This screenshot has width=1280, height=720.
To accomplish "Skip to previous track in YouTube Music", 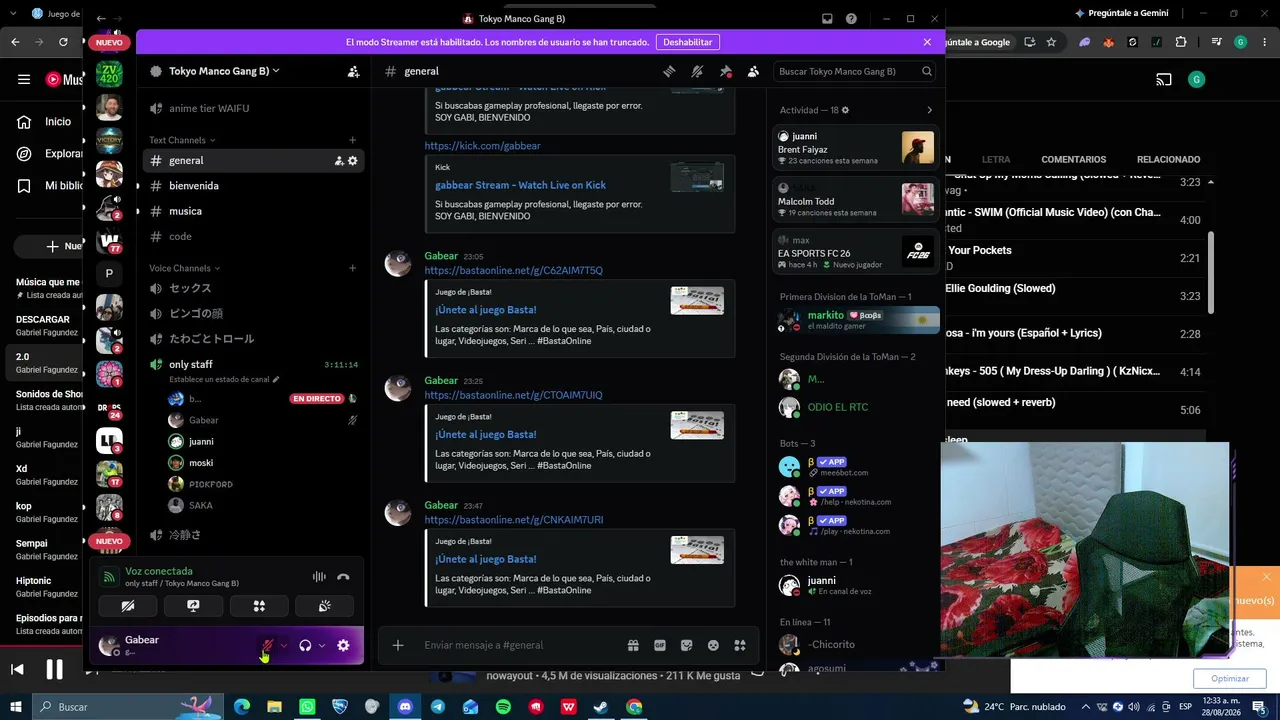I will coord(17,669).
